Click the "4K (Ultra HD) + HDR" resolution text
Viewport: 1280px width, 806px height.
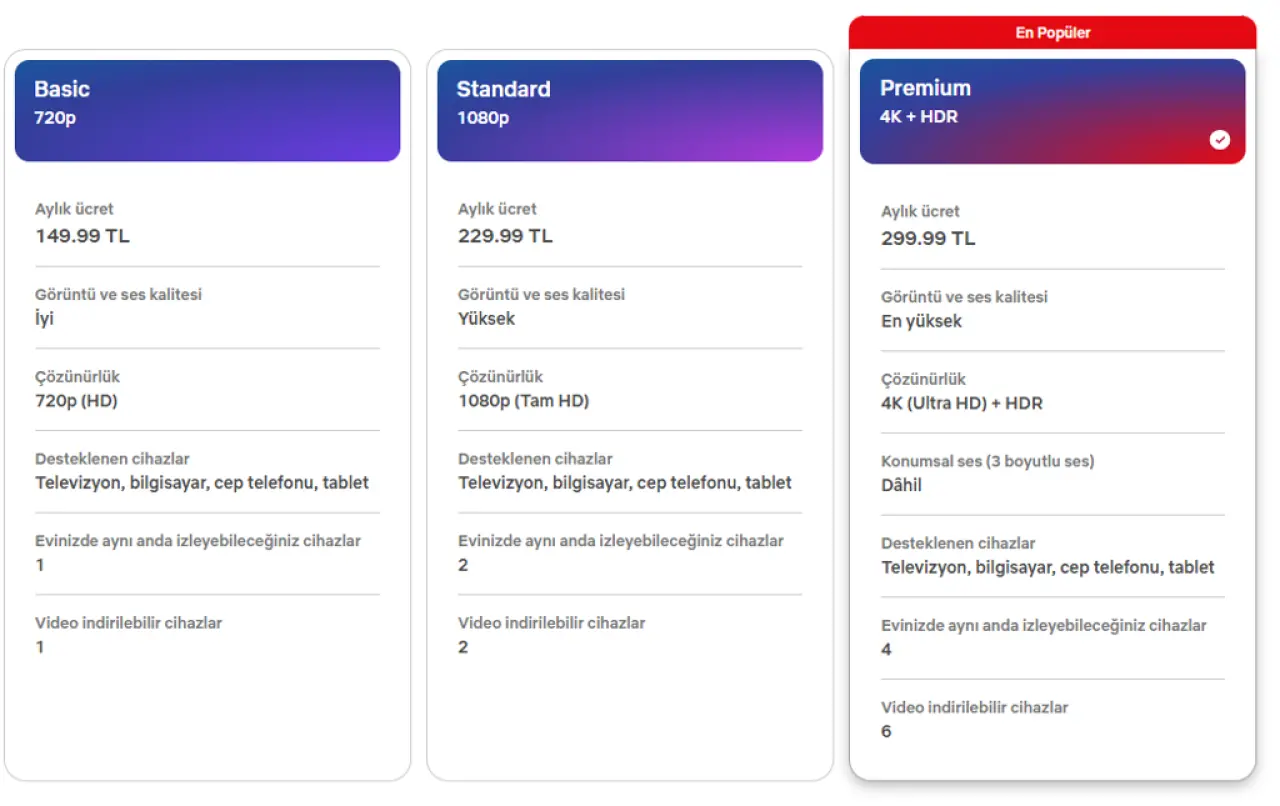tap(961, 403)
